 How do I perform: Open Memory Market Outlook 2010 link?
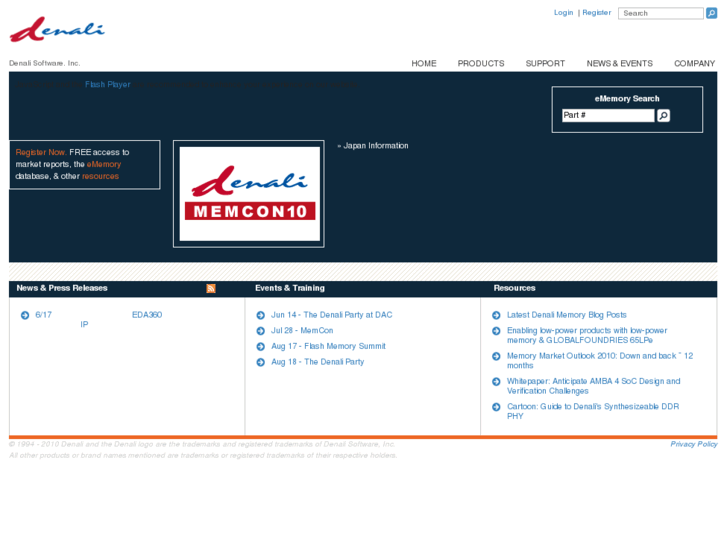(x=600, y=361)
